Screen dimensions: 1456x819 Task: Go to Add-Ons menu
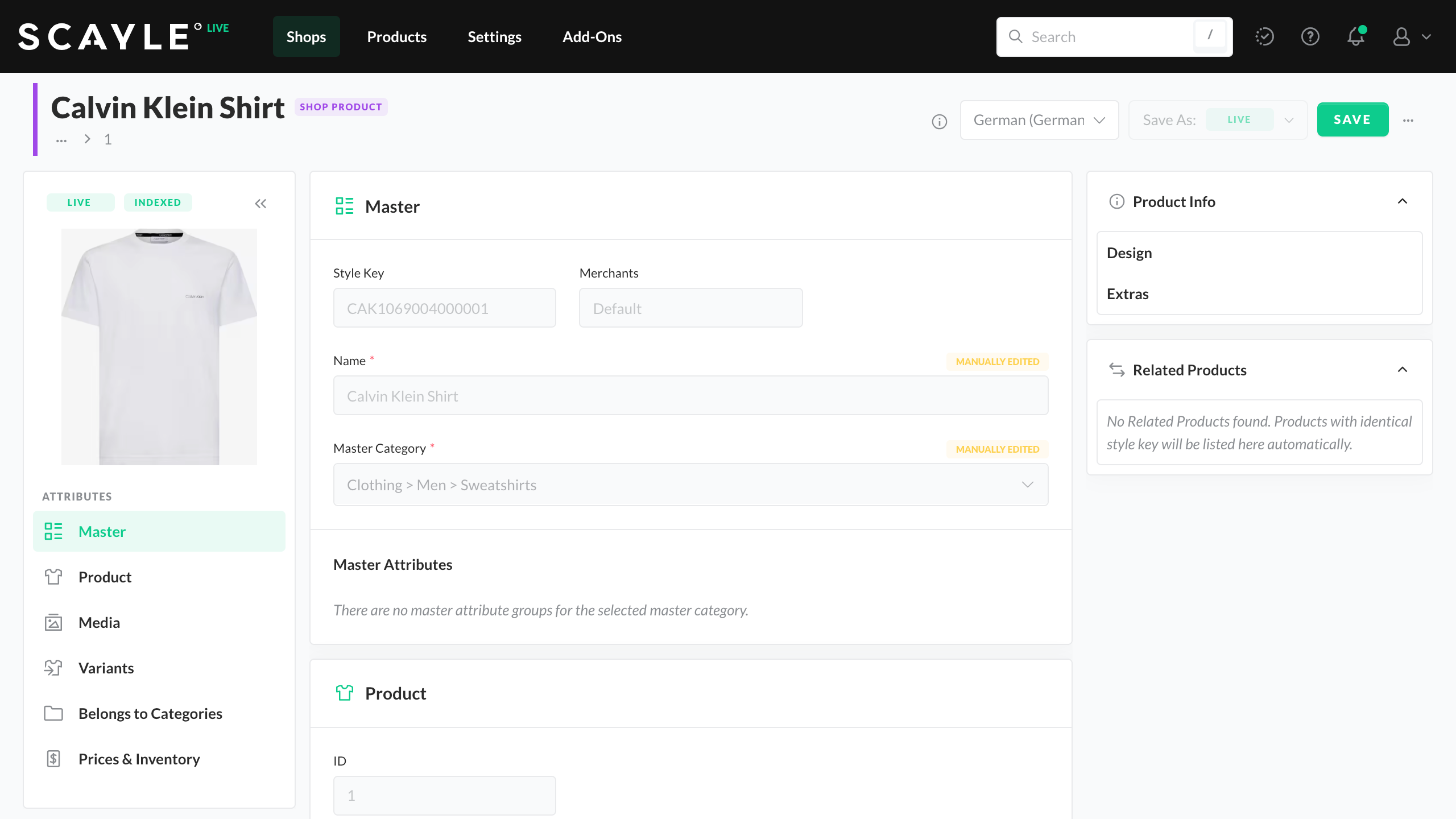(x=591, y=36)
